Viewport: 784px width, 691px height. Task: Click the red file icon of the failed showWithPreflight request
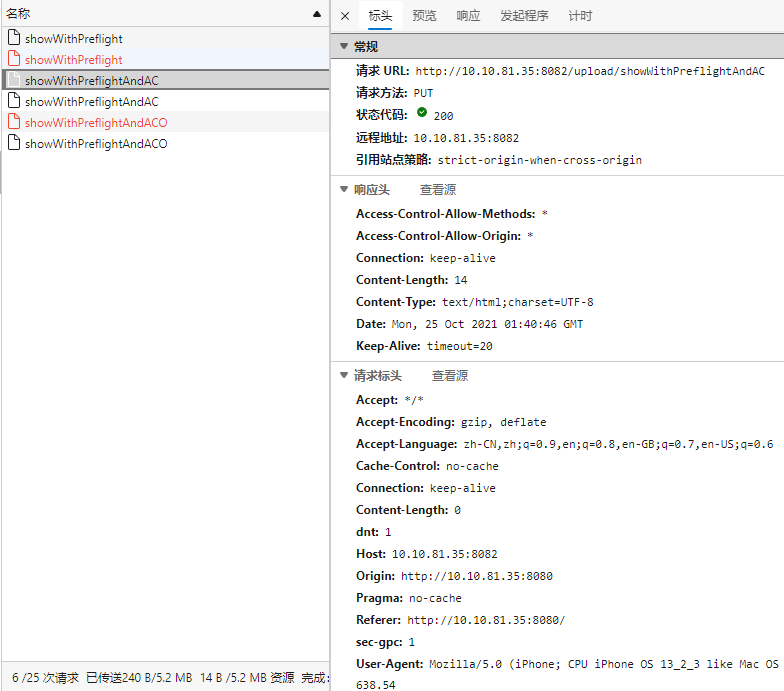[14, 59]
